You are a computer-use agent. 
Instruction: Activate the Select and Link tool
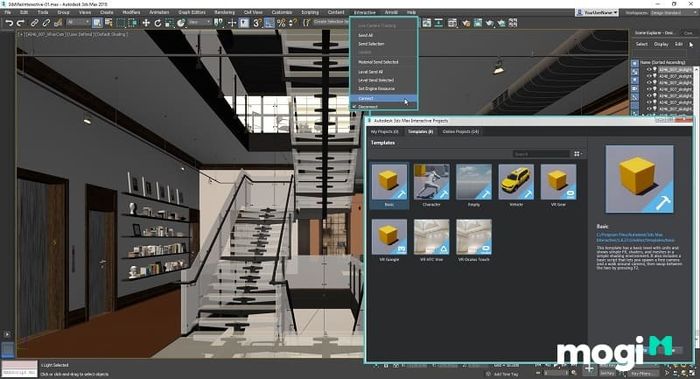[34, 23]
